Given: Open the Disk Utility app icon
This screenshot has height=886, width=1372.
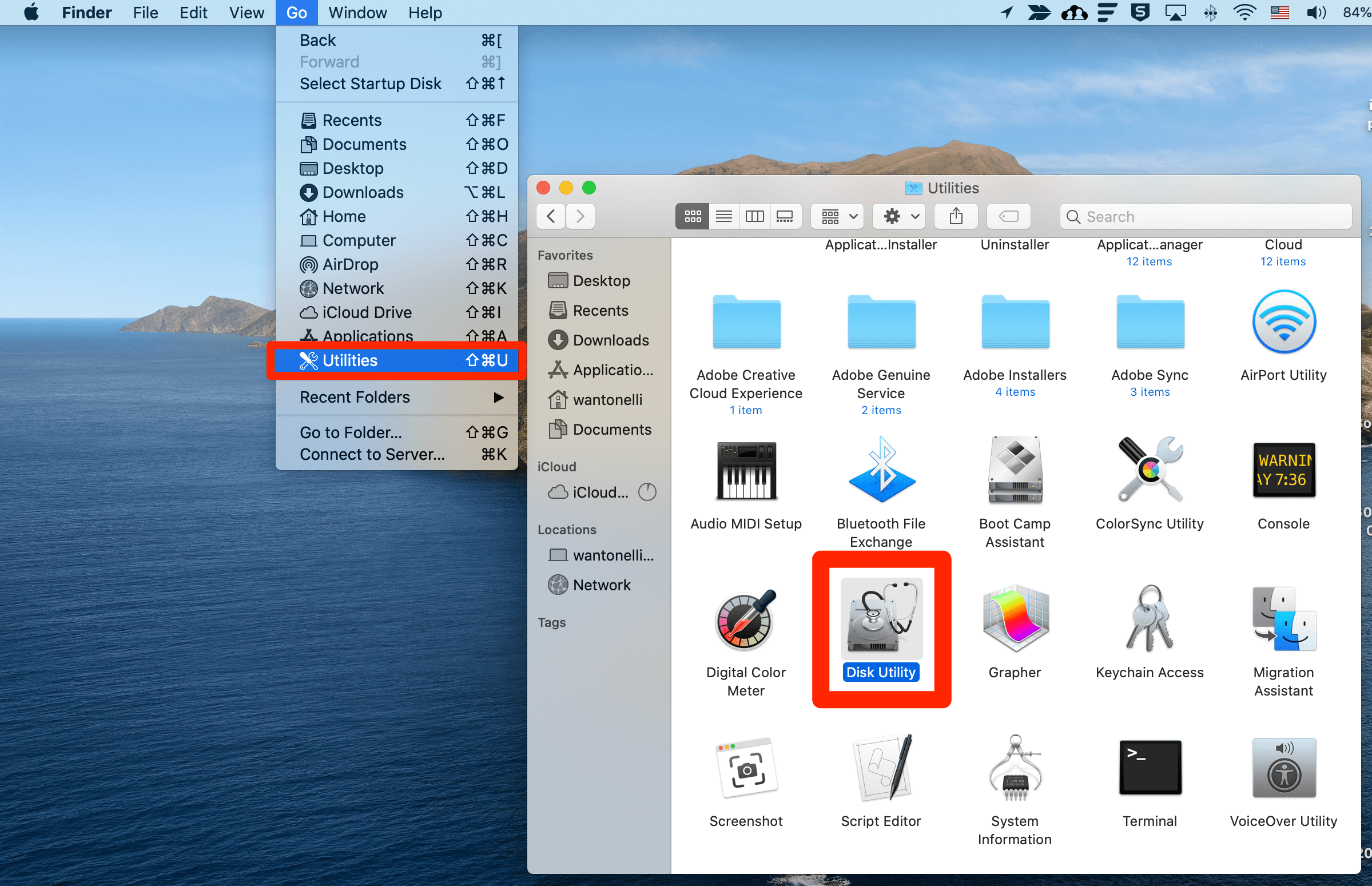Looking at the screenshot, I should tap(881, 619).
